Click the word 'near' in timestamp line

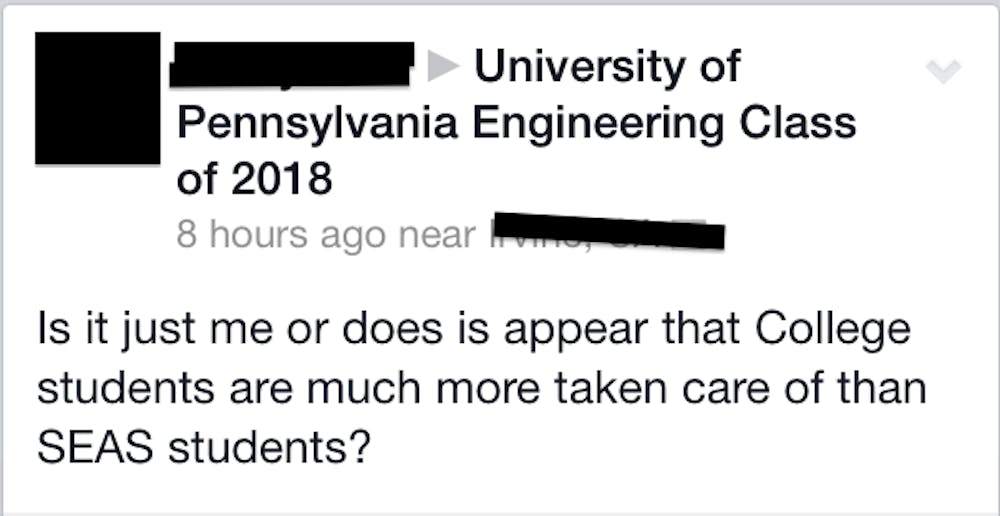pyautogui.click(x=435, y=236)
